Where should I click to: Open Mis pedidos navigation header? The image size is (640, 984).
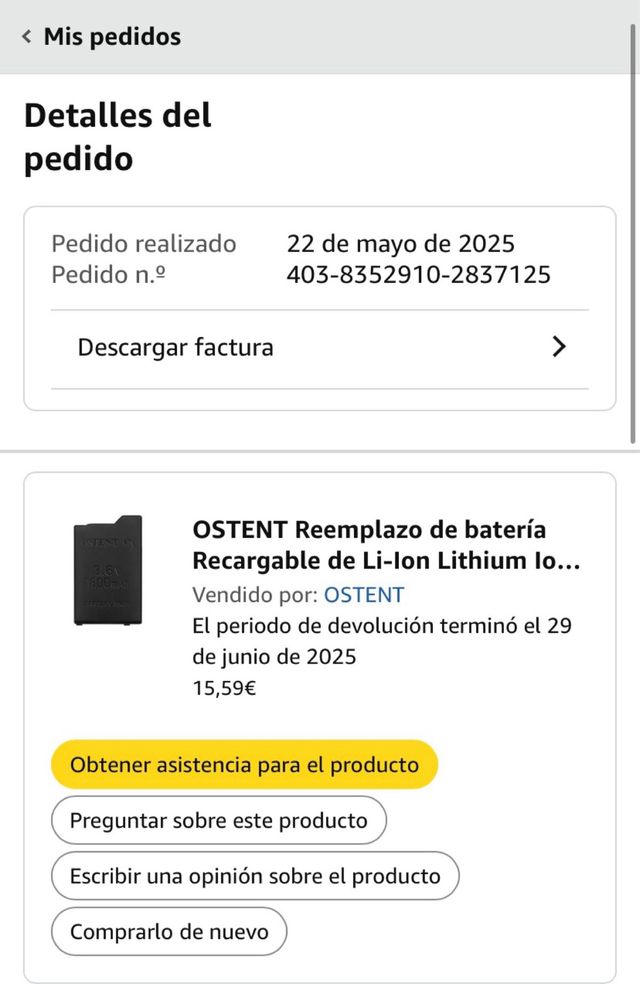click(x=111, y=37)
